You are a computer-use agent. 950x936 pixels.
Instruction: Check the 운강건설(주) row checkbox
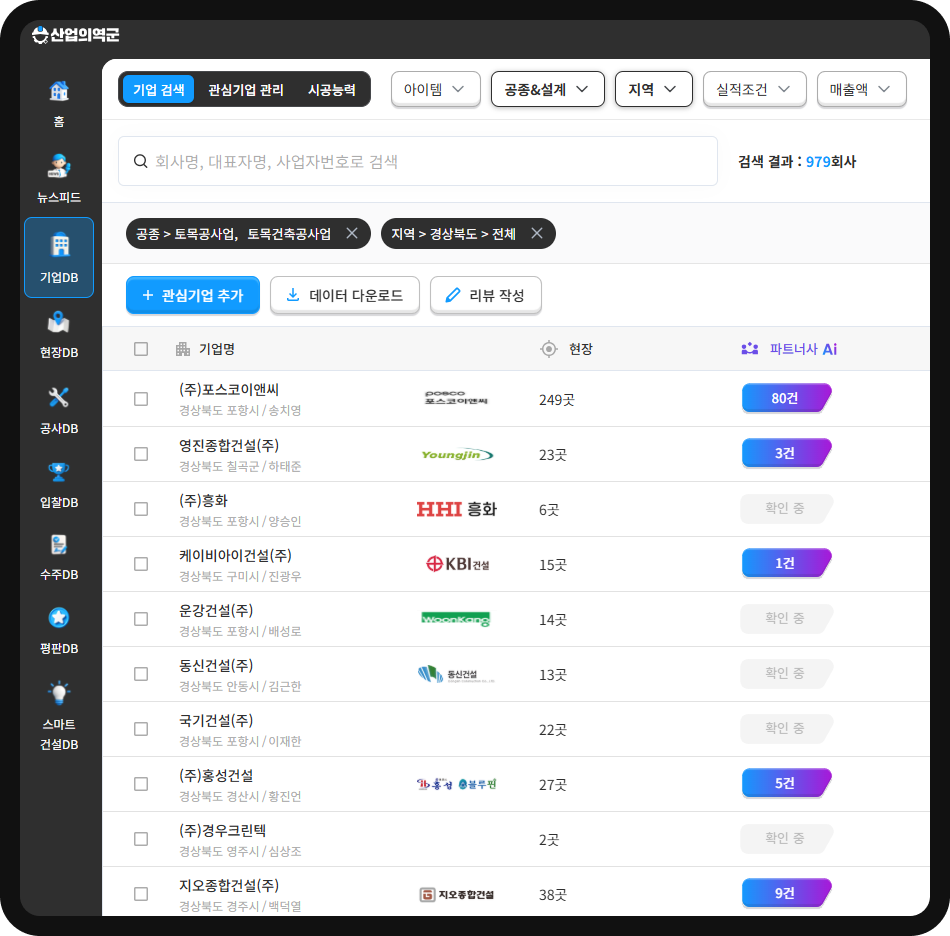click(x=141, y=619)
